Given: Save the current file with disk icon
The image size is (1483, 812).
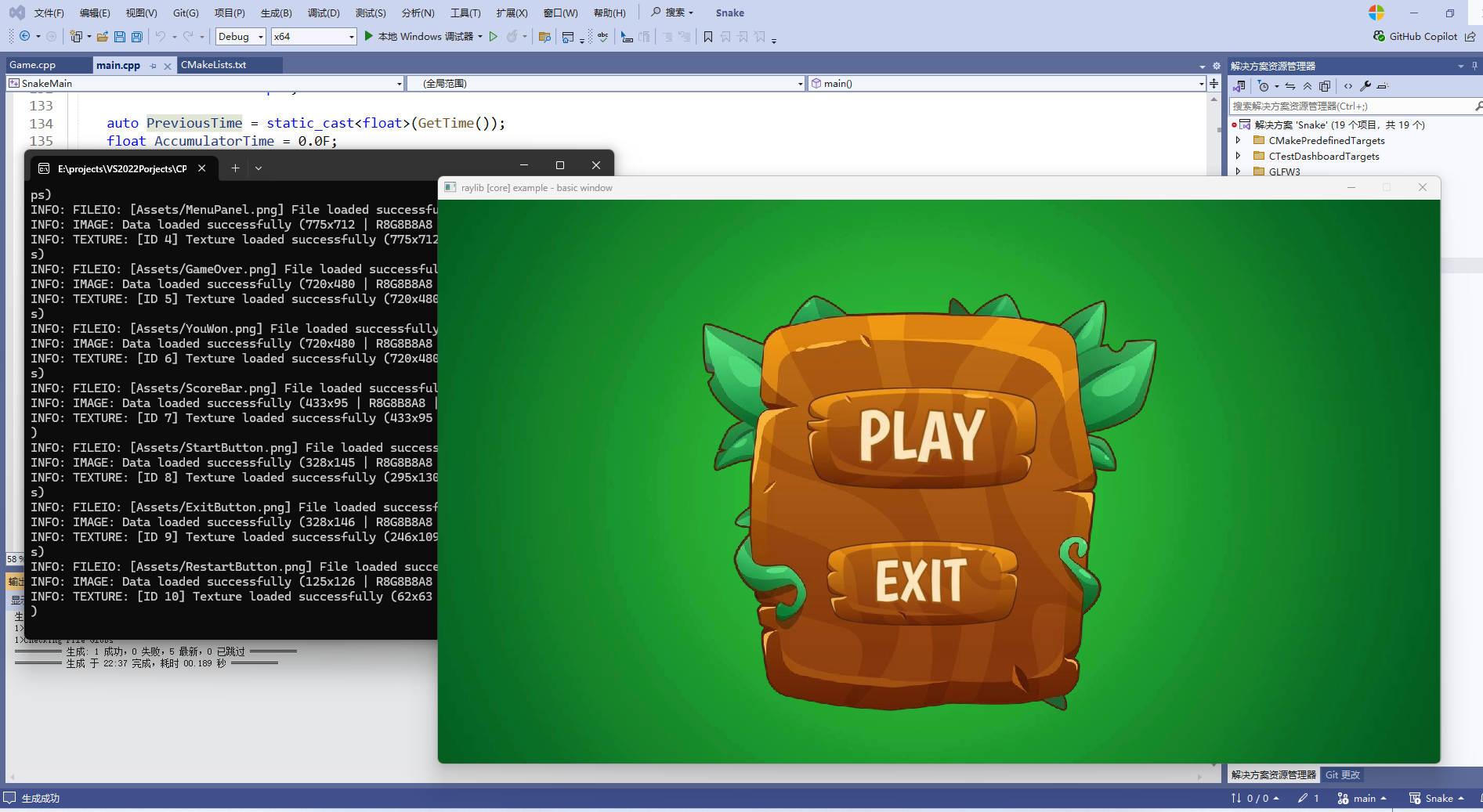Looking at the screenshot, I should (120, 36).
